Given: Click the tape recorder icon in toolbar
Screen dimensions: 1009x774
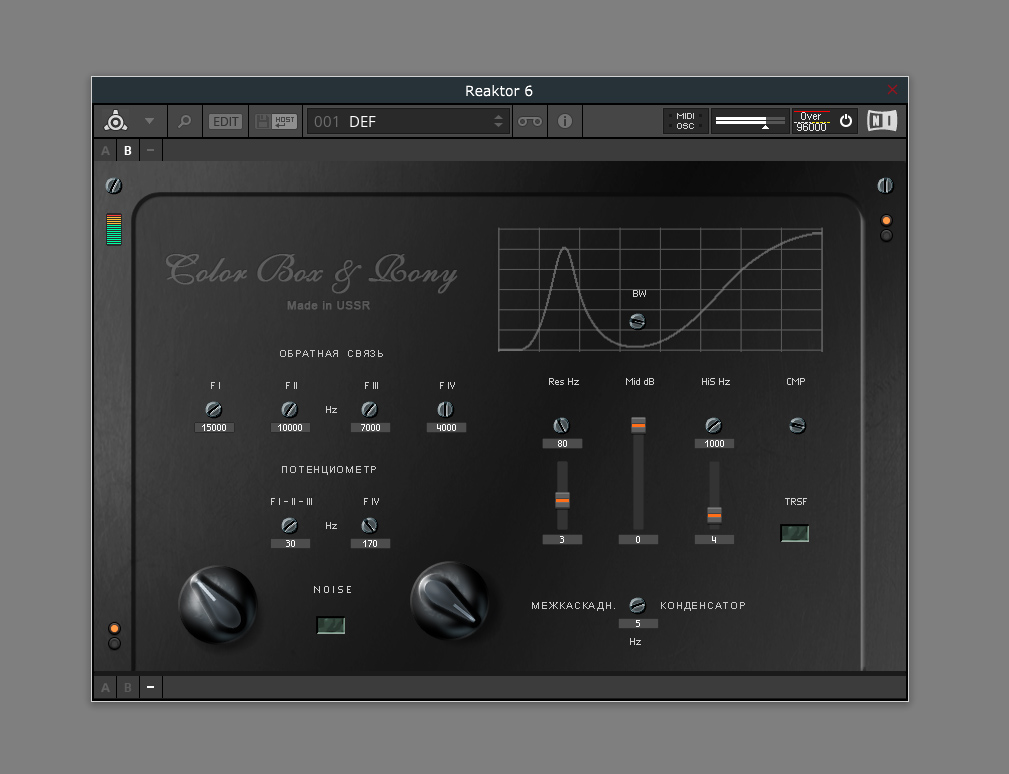Looking at the screenshot, I should (x=529, y=121).
